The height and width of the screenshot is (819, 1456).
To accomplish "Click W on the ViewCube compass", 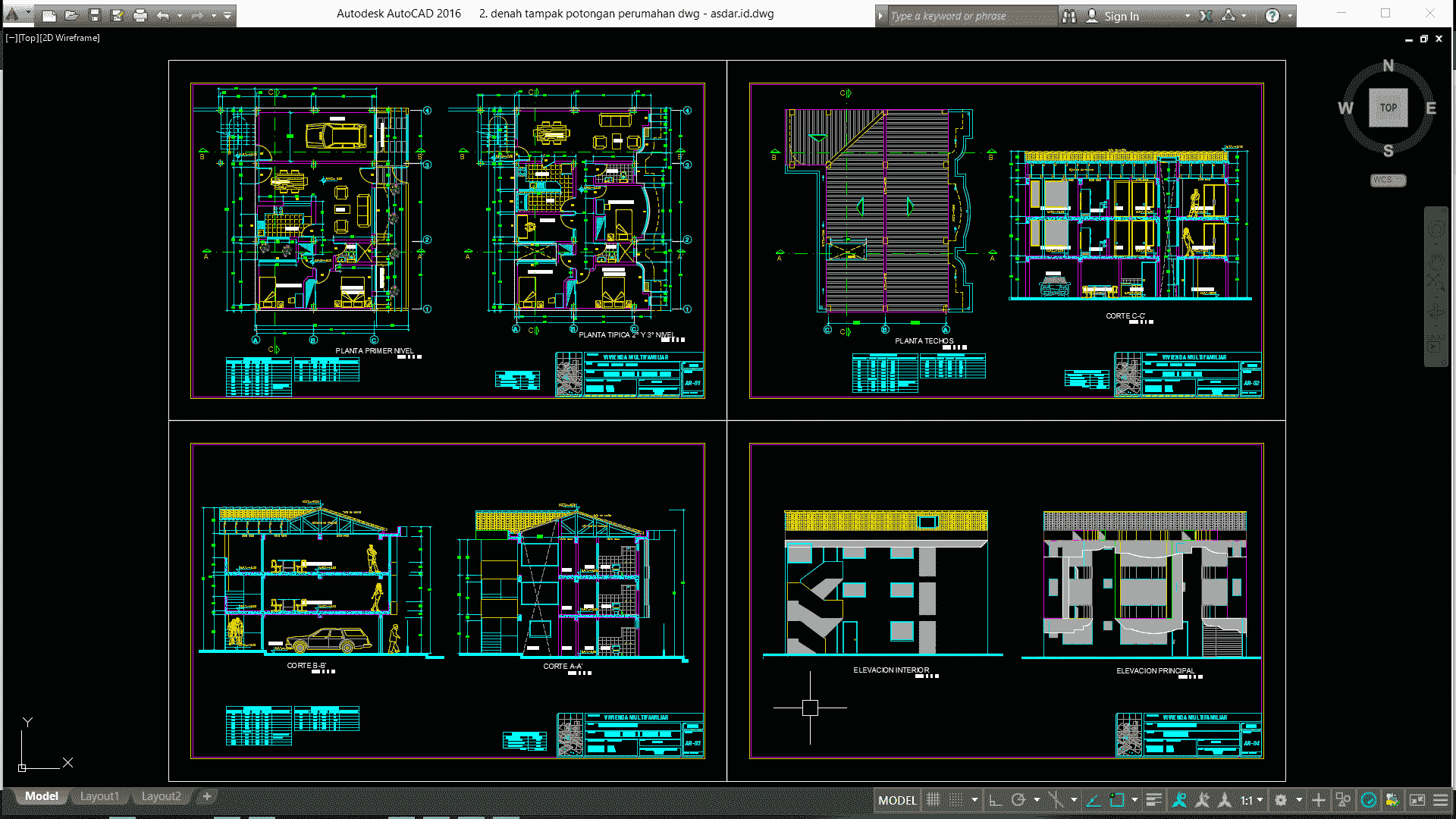I will 1345,108.
